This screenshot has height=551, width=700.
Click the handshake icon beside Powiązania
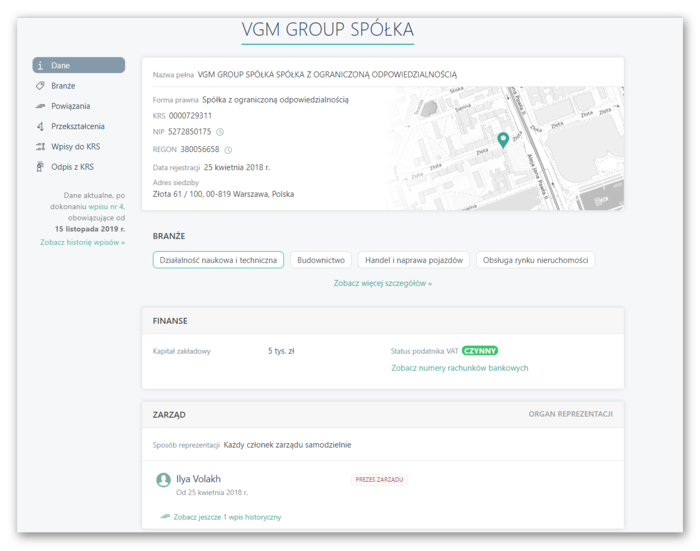coord(41,106)
